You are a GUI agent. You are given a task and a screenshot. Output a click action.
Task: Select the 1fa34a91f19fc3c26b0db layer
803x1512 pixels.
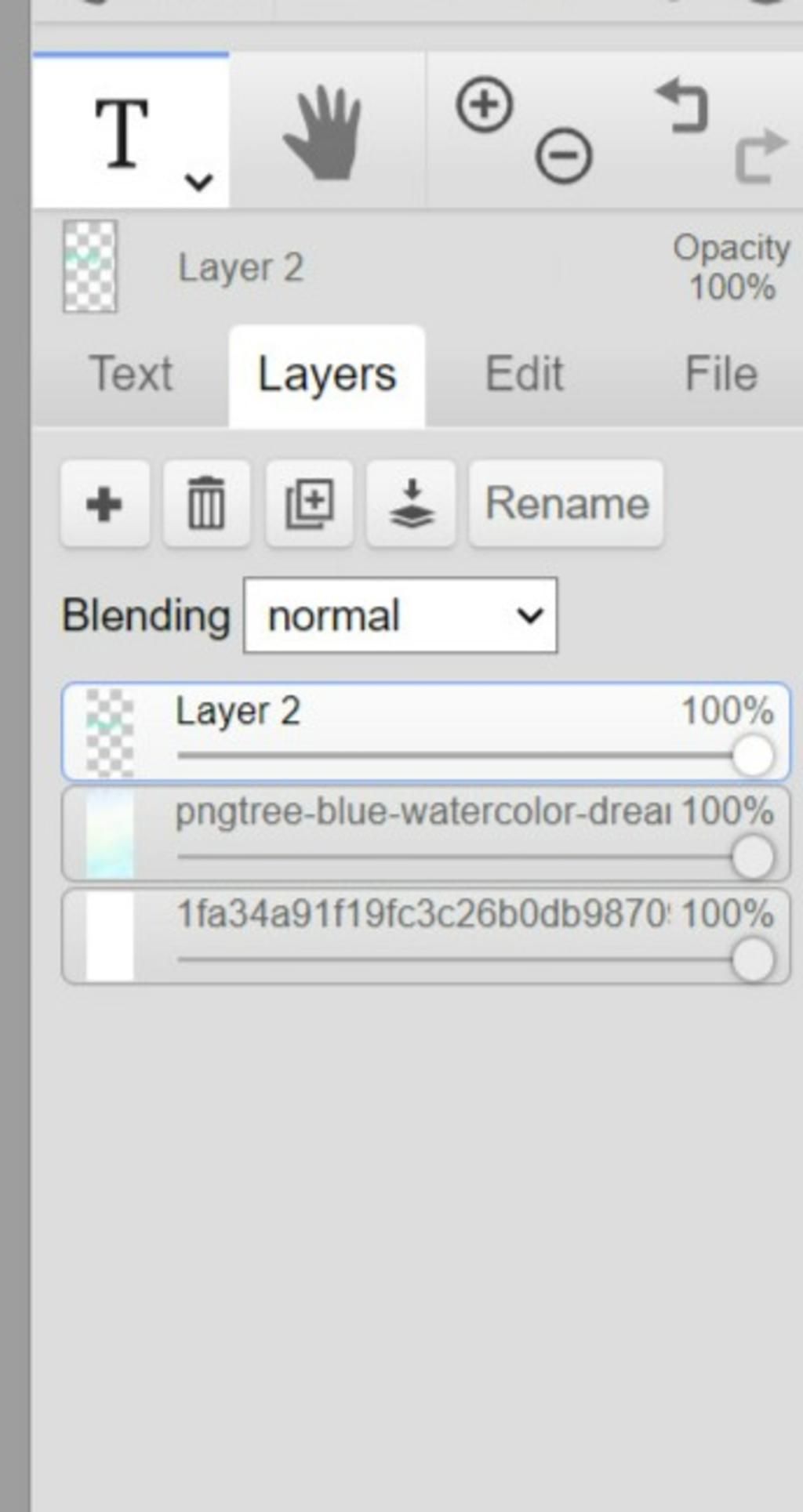(426, 936)
